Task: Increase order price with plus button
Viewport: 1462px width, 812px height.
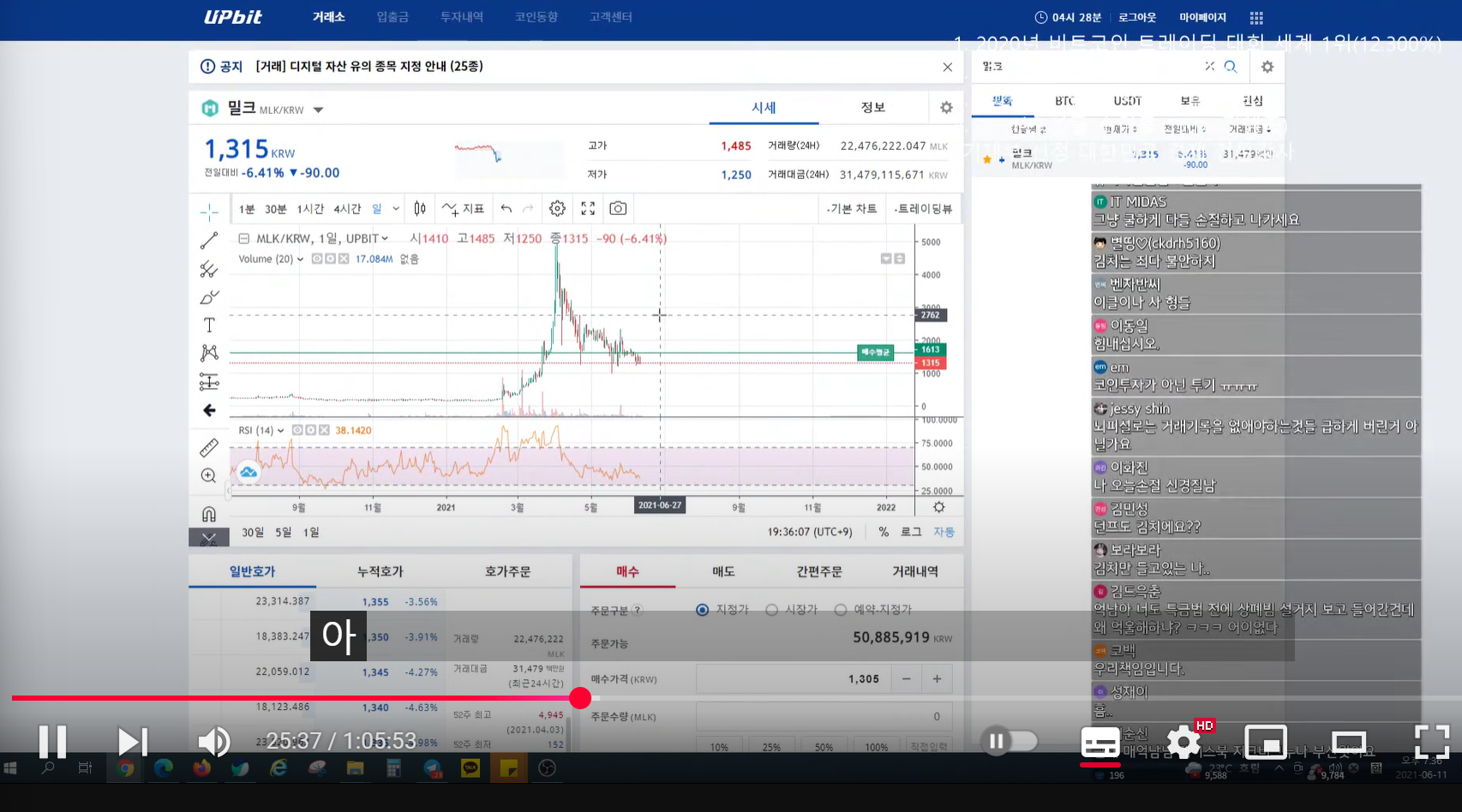Action: pyautogui.click(x=937, y=679)
